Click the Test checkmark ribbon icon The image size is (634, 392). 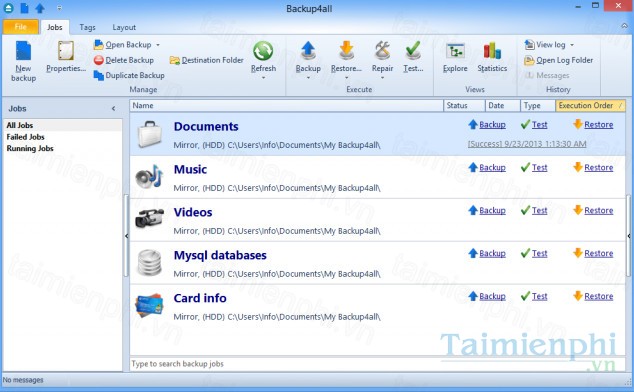[x=413, y=51]
